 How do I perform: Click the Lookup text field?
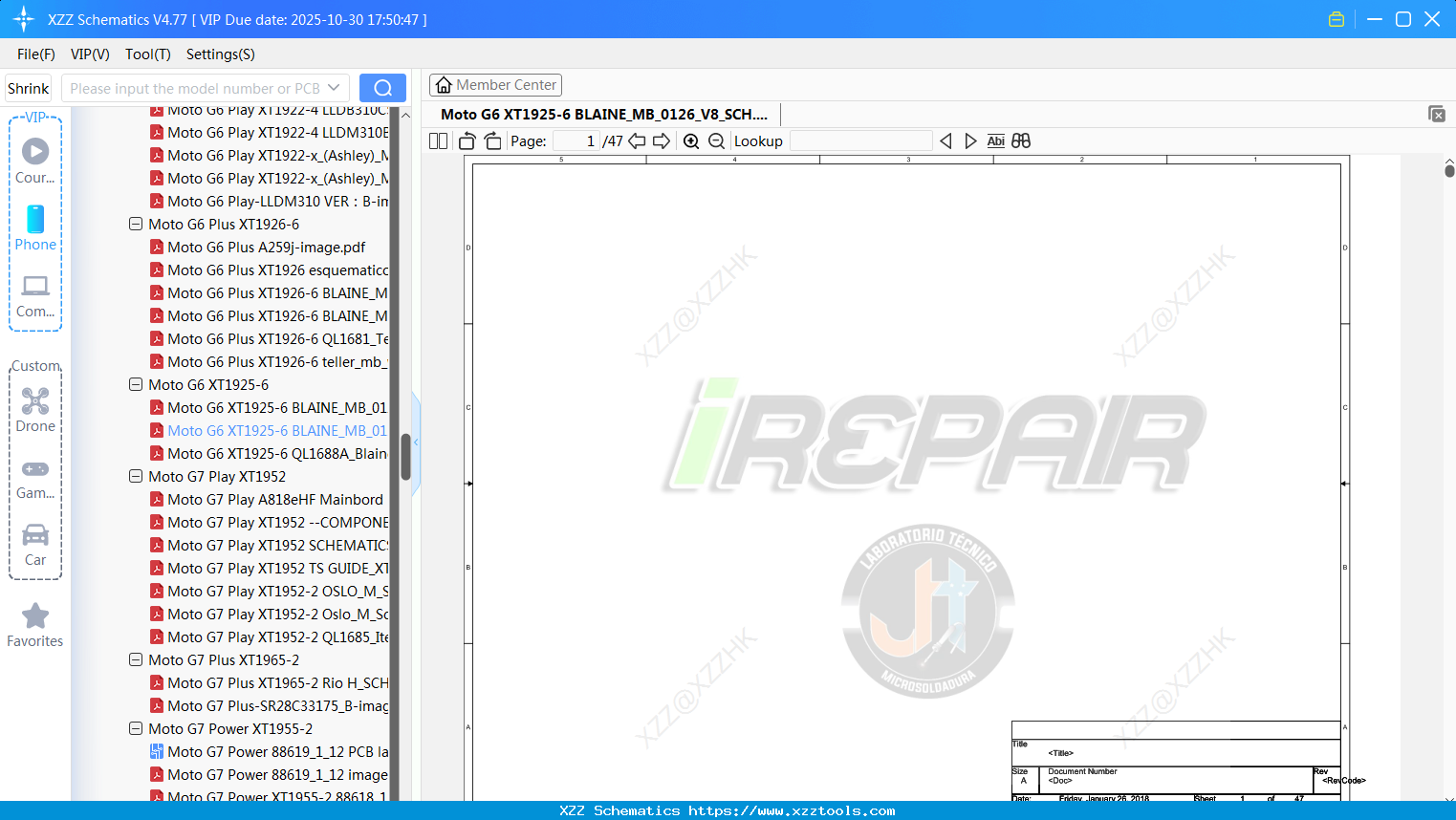click(861, 141)
